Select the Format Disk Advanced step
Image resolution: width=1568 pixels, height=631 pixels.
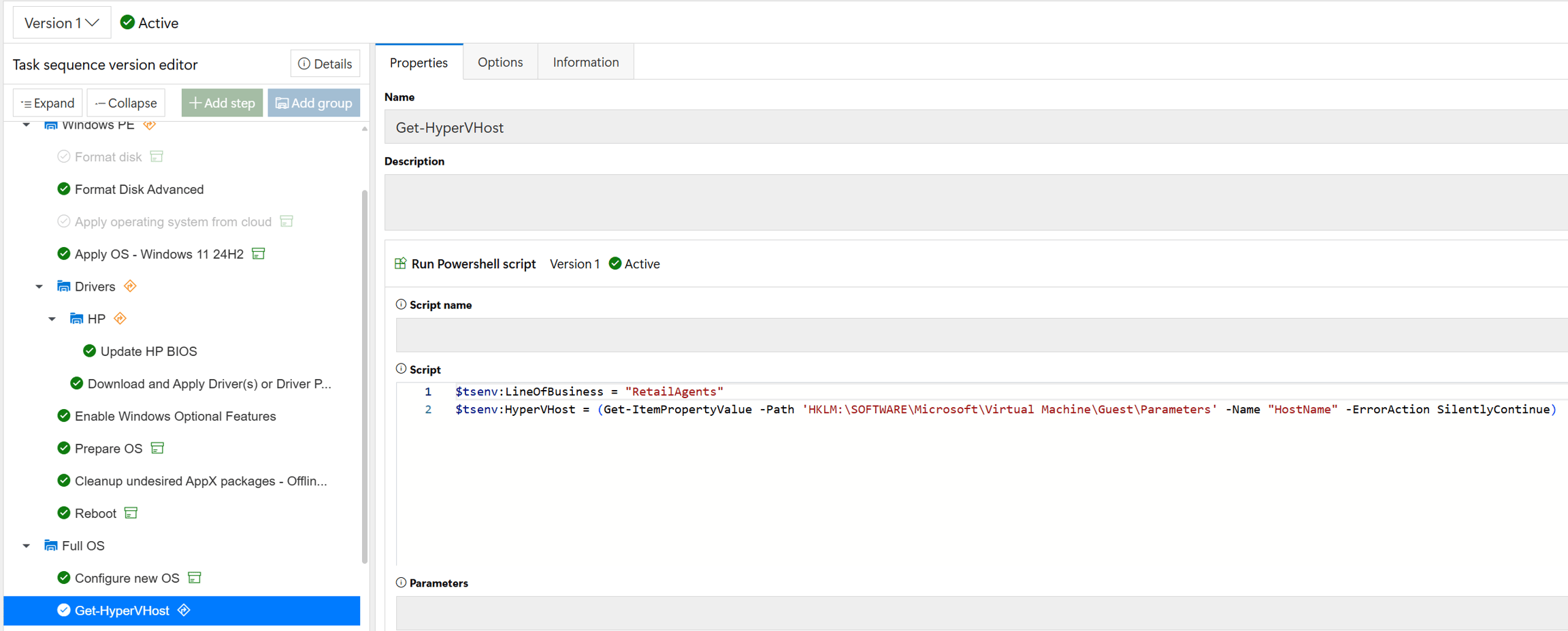(139, 189)
